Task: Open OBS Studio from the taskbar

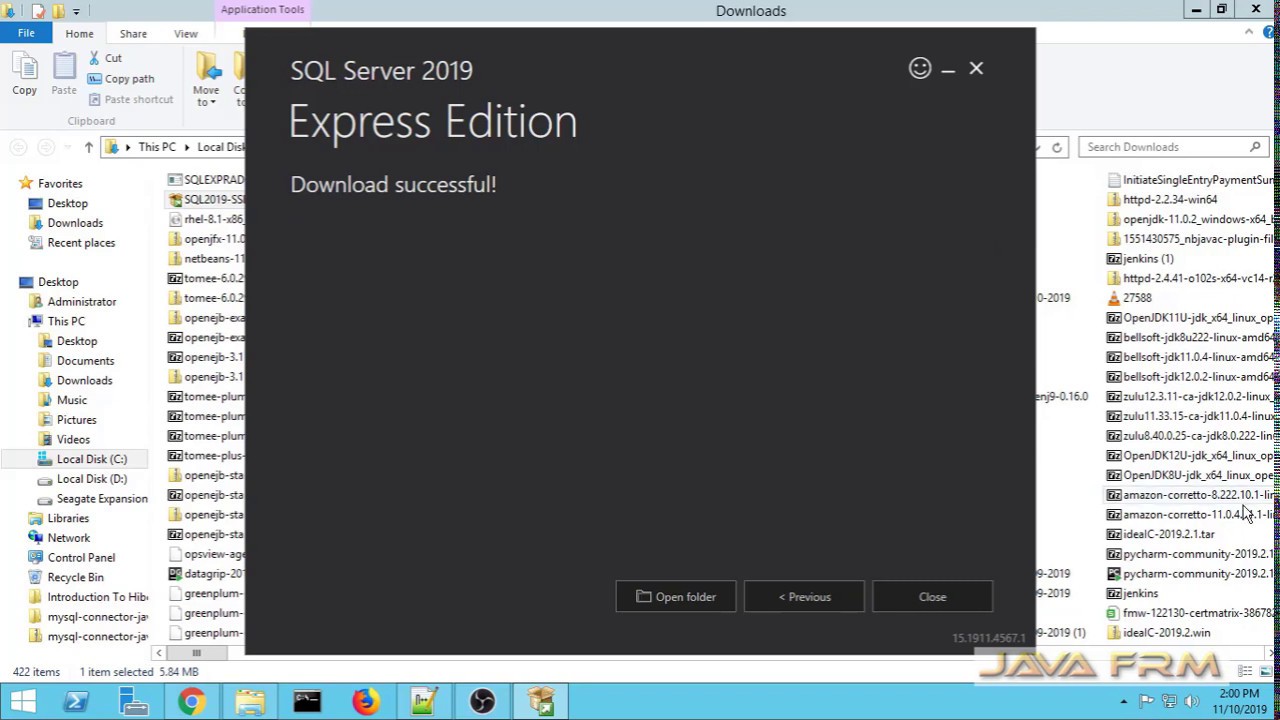Action: [482, 702]
